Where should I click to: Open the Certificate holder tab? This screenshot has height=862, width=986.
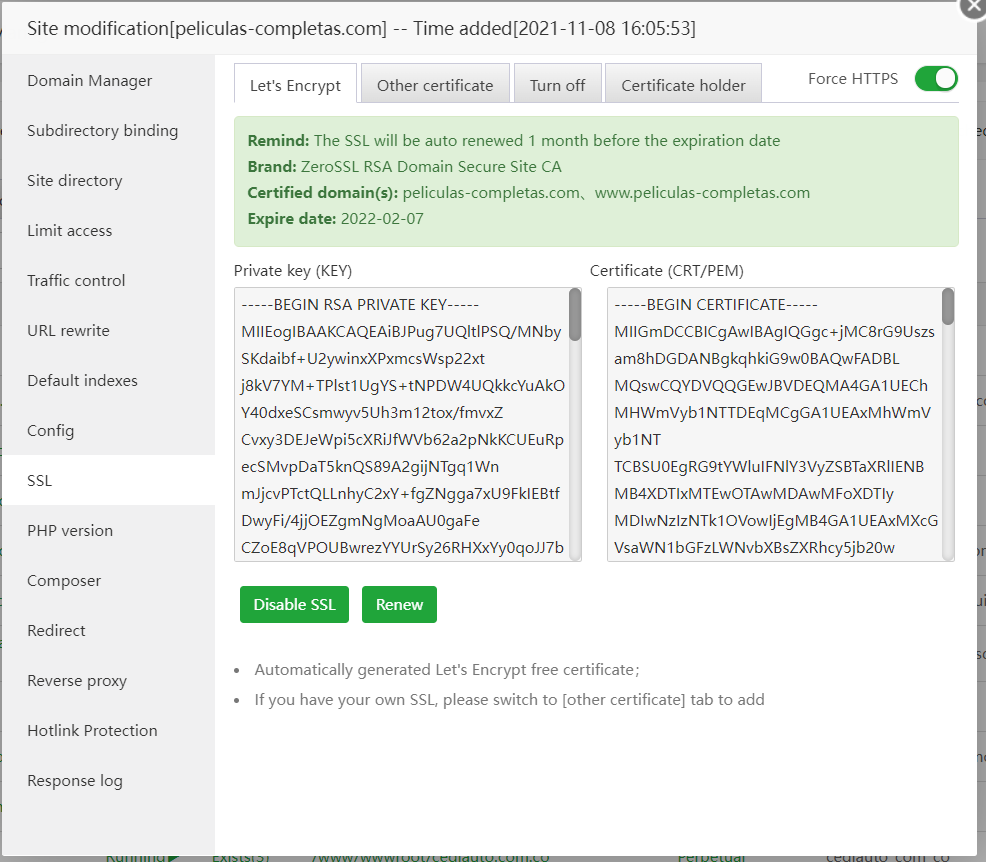[x=683, y=85]
